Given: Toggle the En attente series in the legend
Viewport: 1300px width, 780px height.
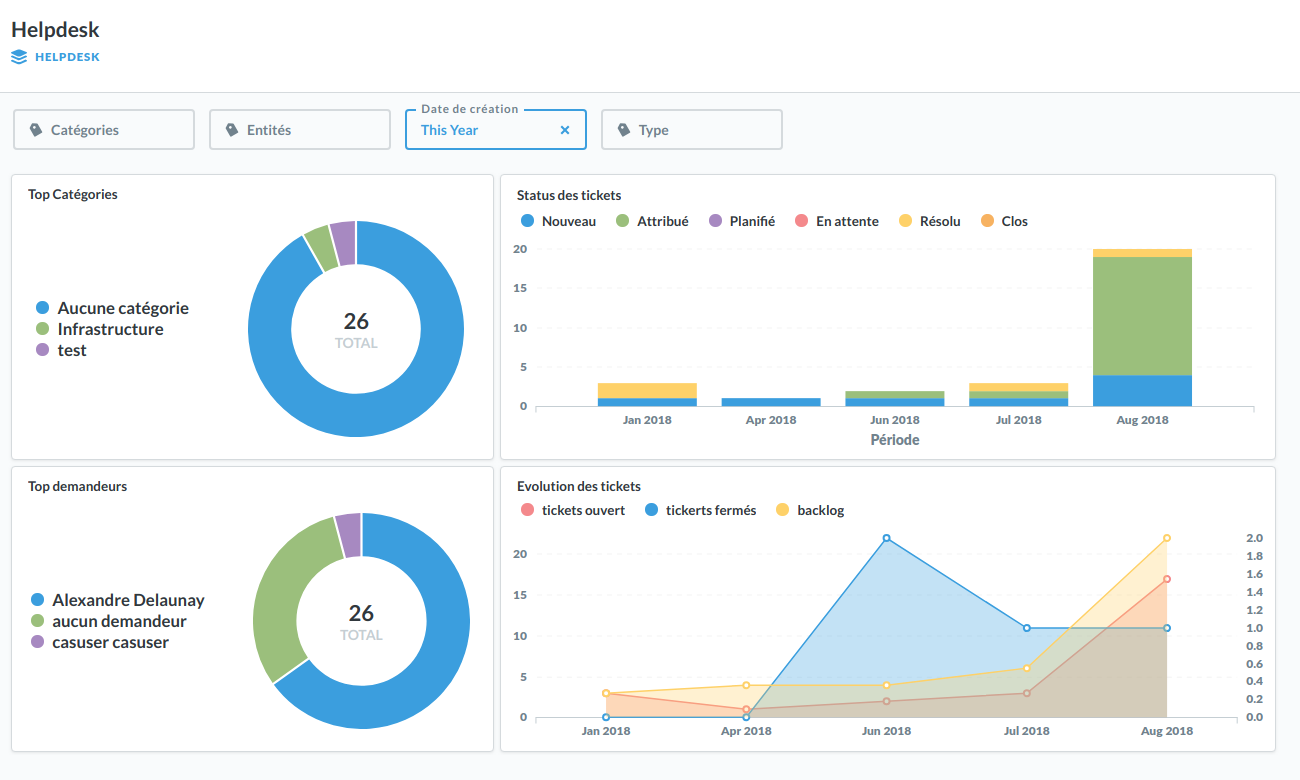Looking at the screenshot, I should 837,221.
